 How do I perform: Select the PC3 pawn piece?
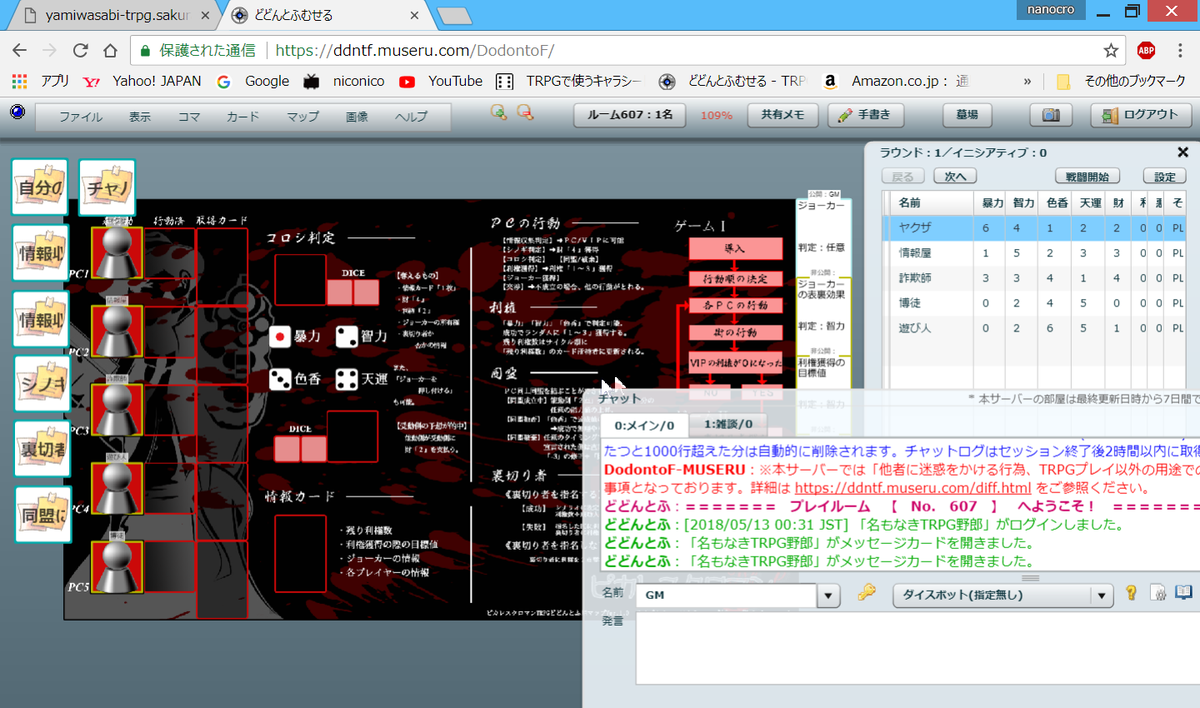click(x=117, y=410)
